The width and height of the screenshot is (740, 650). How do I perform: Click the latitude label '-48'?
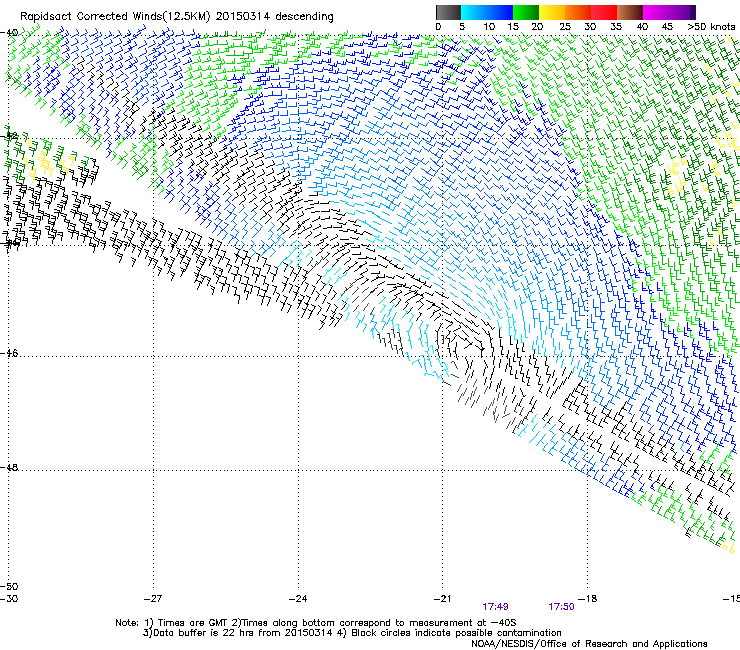click(10, 467)
